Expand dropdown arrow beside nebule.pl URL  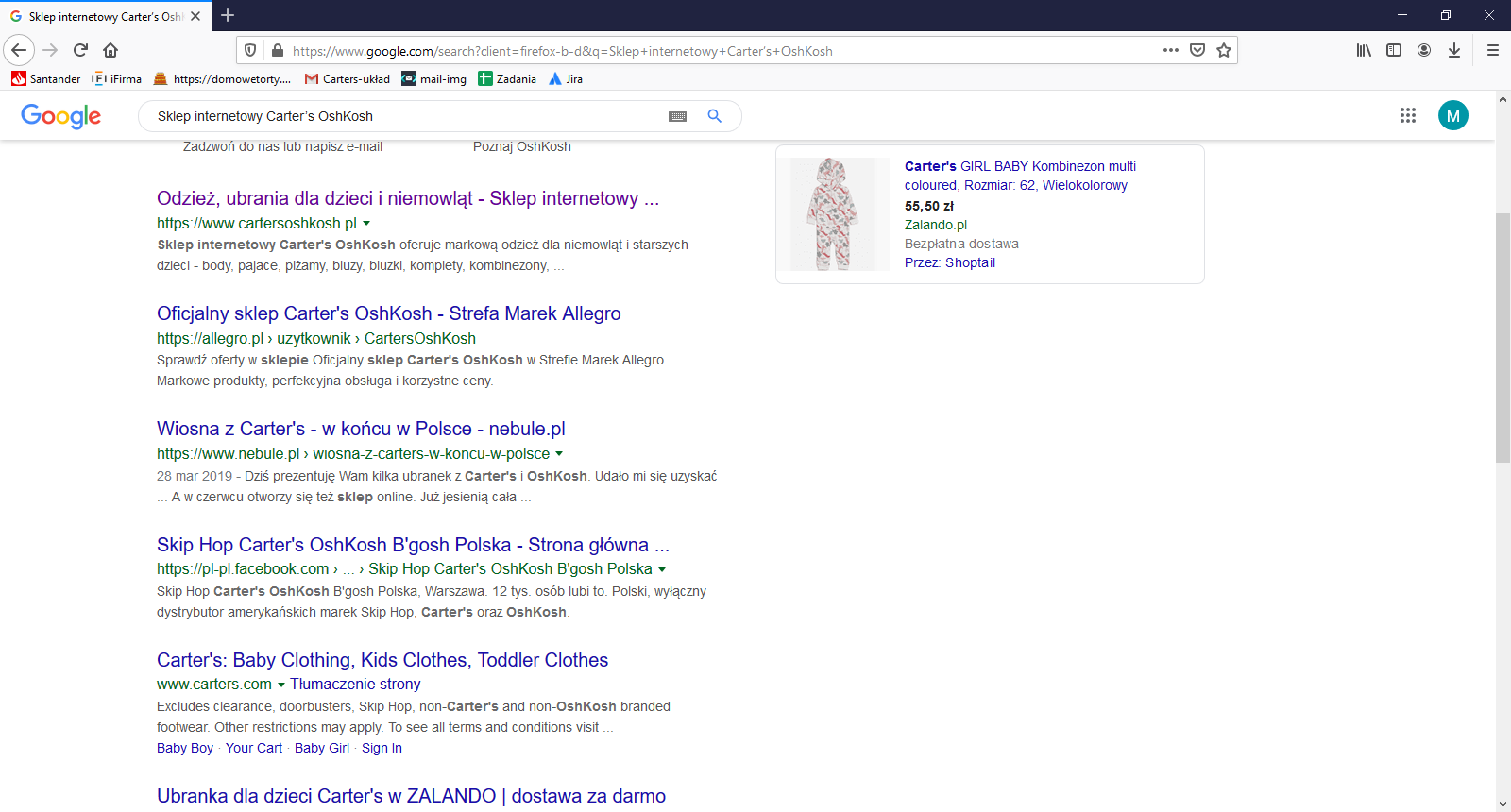point(559,454)
